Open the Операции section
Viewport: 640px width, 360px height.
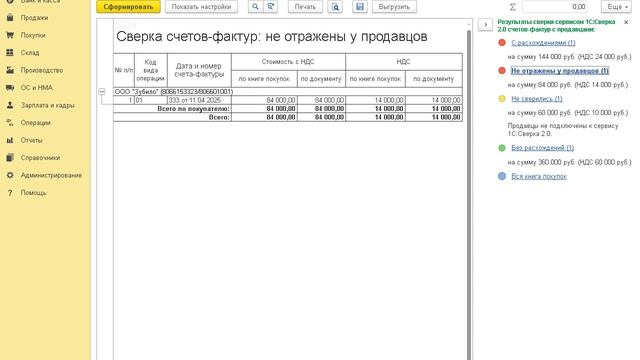coord(36,122)
